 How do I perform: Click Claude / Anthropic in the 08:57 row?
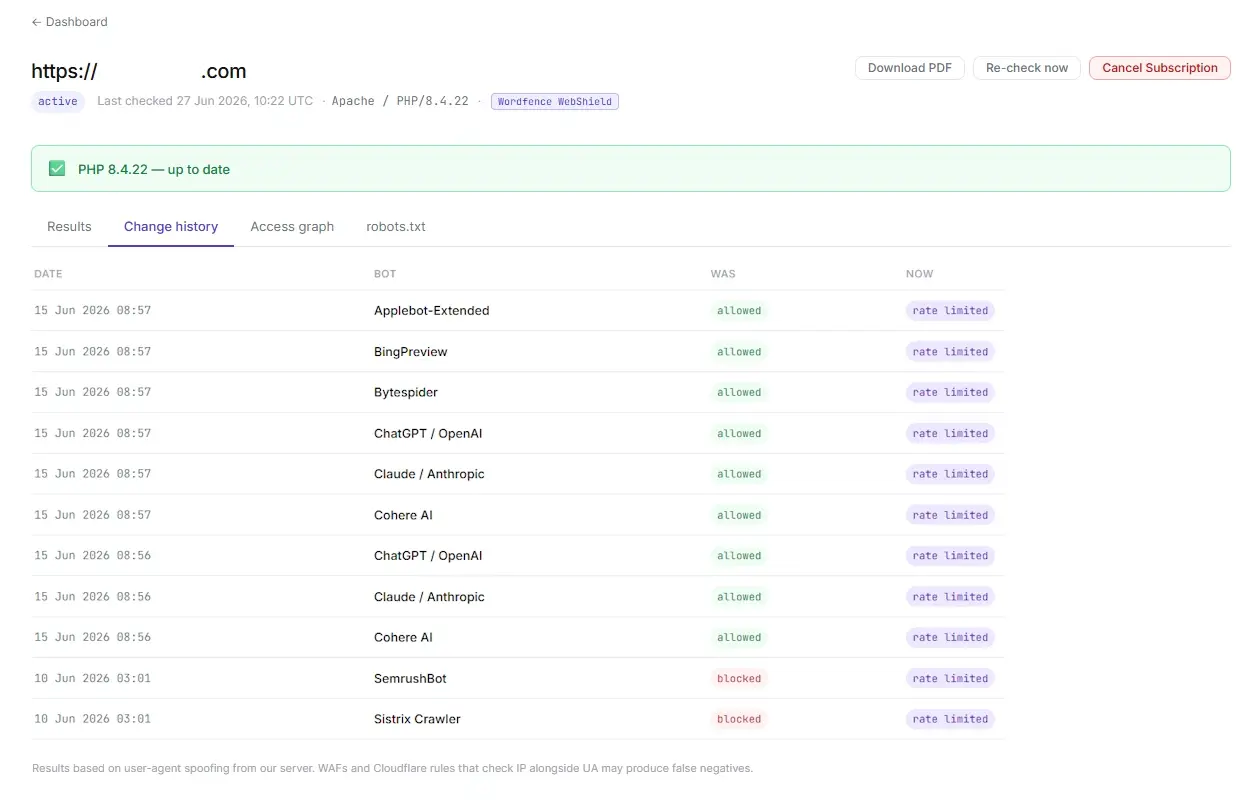(x=429, y=474)
